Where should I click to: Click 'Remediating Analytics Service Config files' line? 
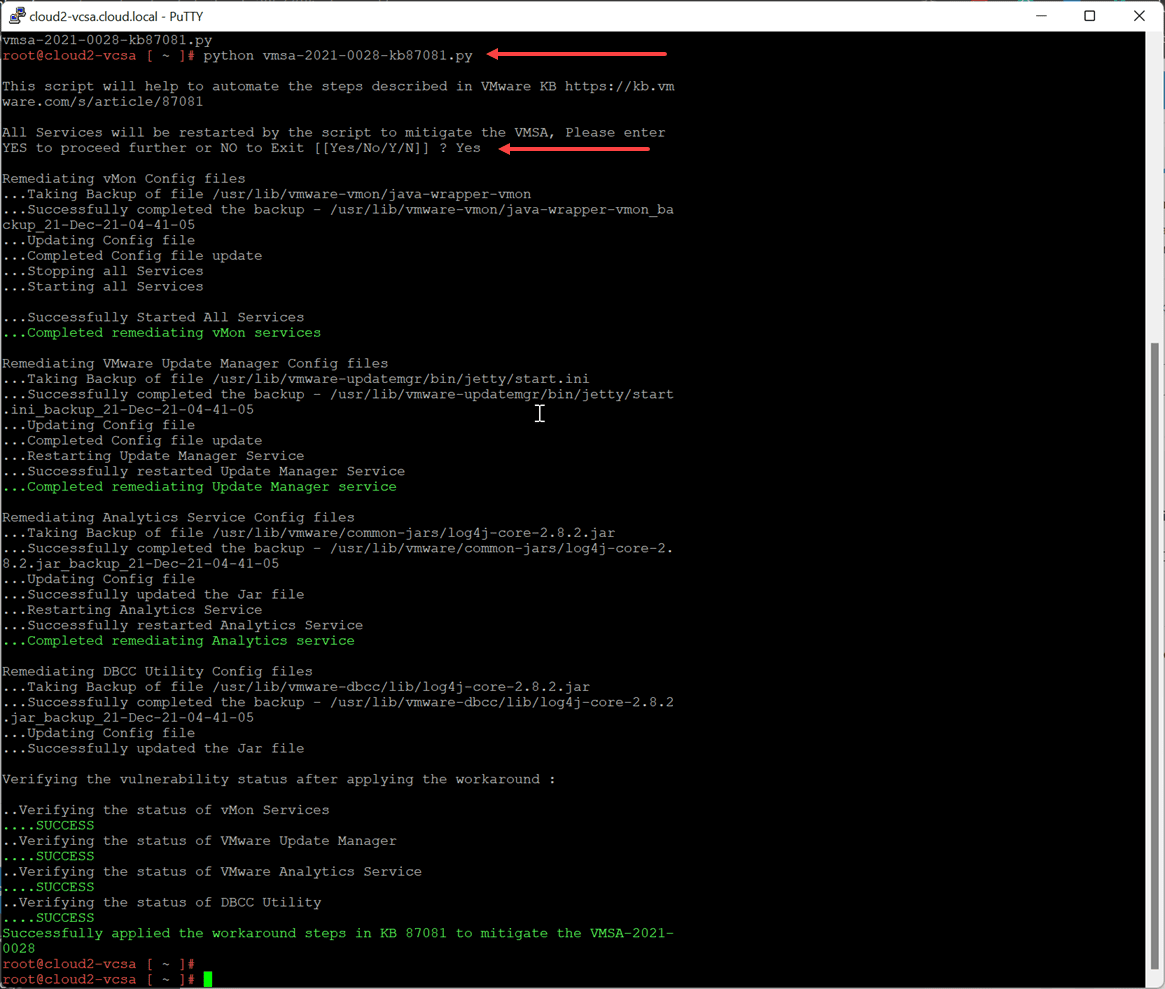pos(178,517)
